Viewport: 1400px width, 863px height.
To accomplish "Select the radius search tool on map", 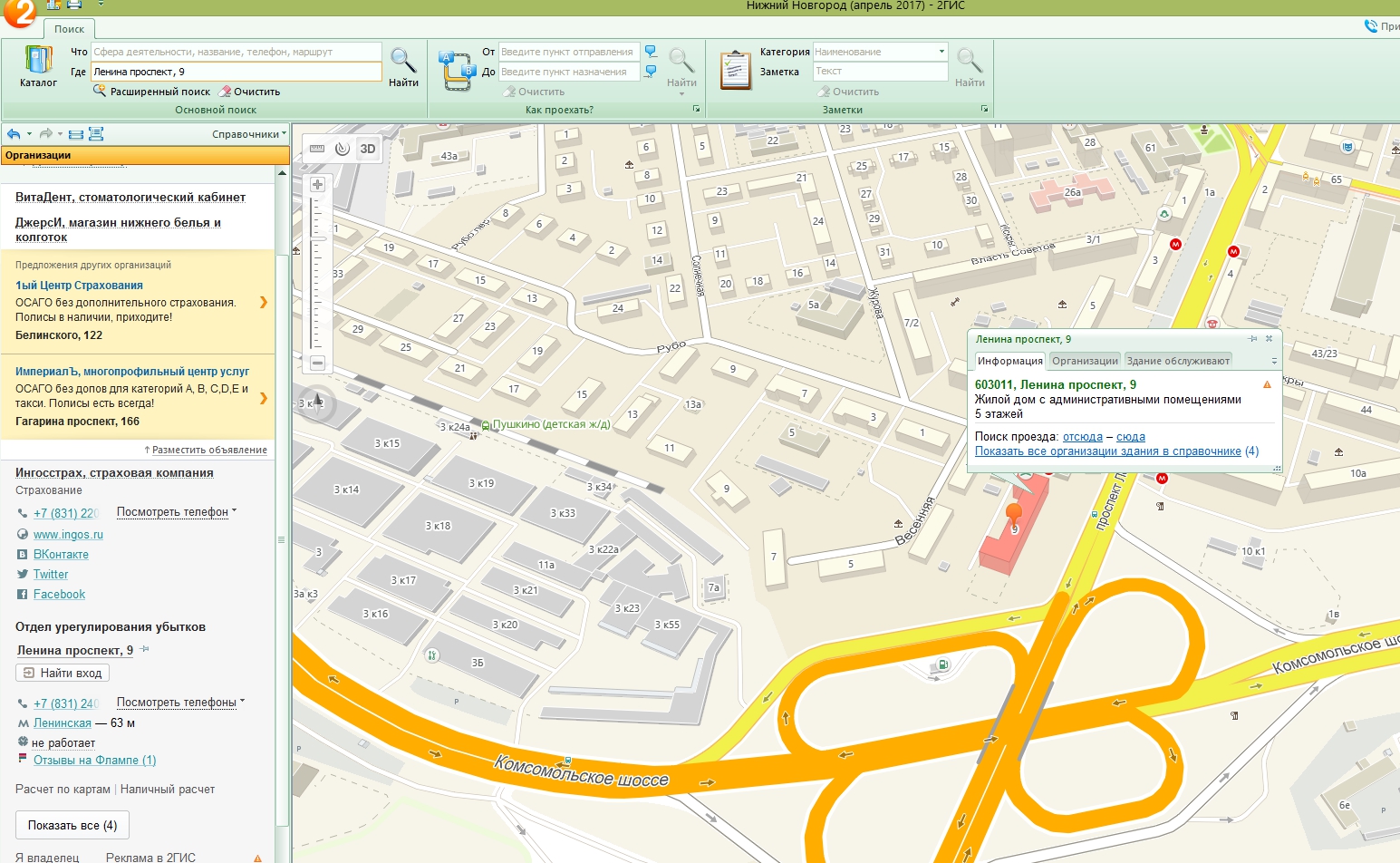I will (x=343, y=149).
